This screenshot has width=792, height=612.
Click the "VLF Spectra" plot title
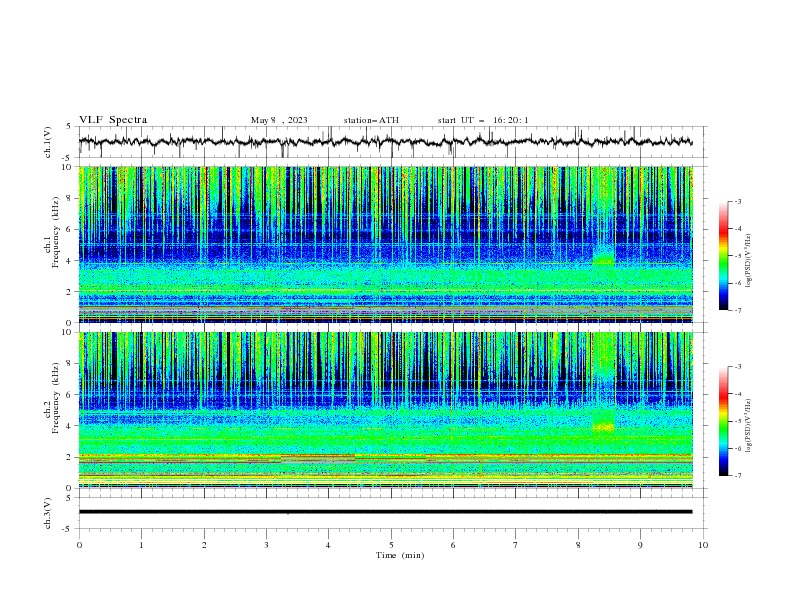(113, 120)
